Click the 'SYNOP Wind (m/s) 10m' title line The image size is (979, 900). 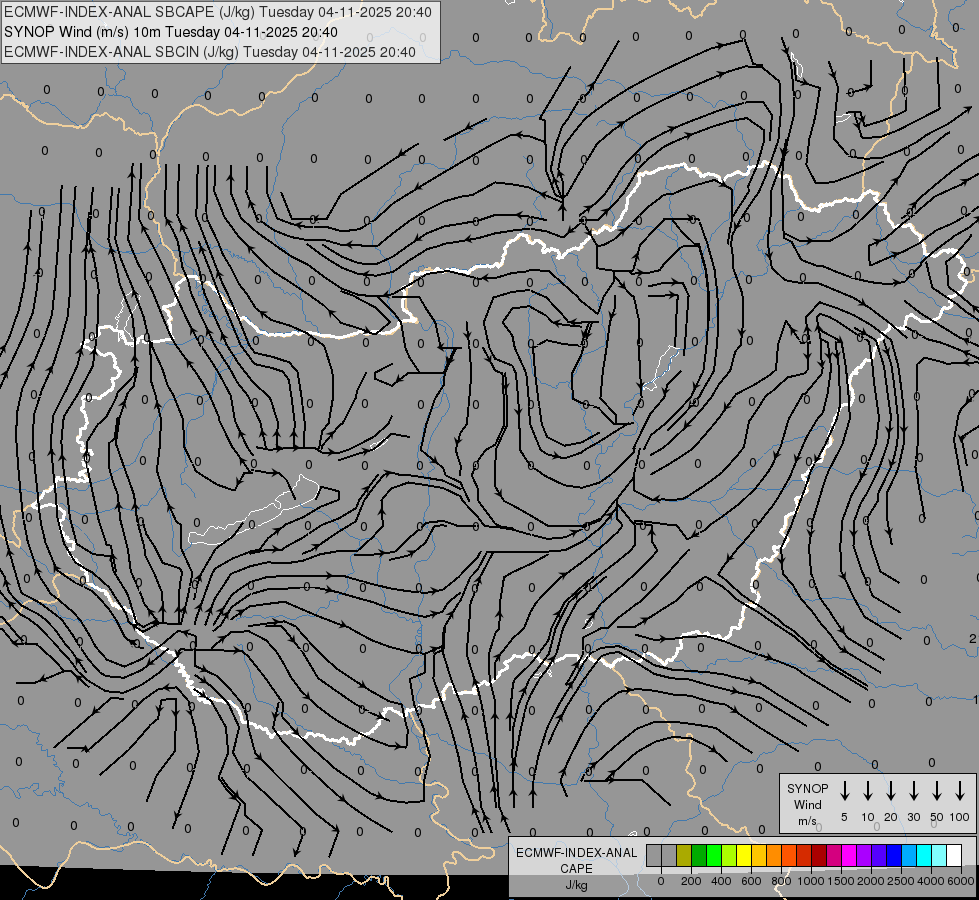(x=170, y=32)
